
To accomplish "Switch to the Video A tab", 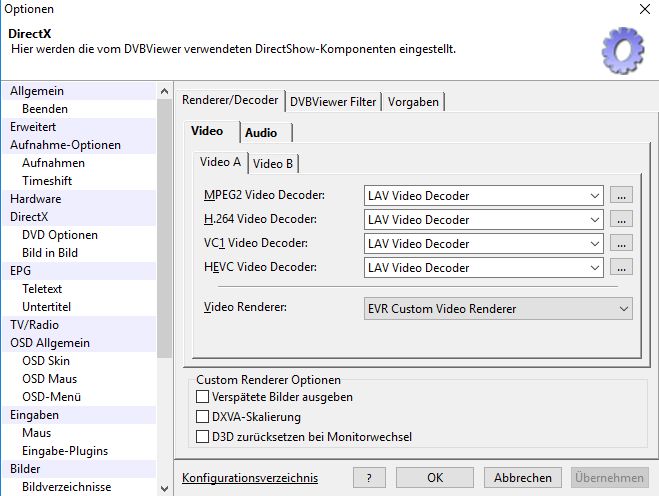I will pos(220,162).
